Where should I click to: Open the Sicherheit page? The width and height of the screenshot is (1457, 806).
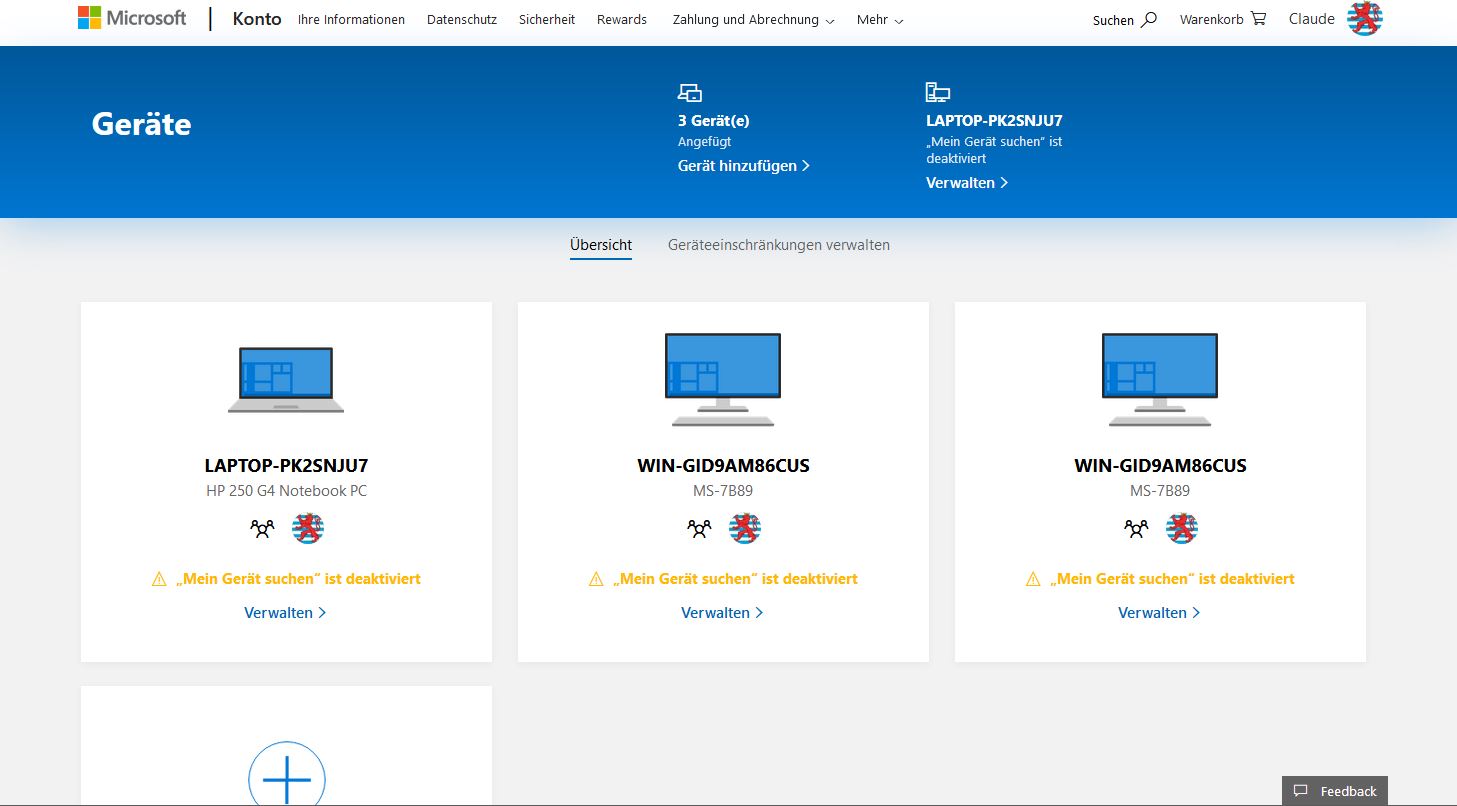[x=547, y=19]
